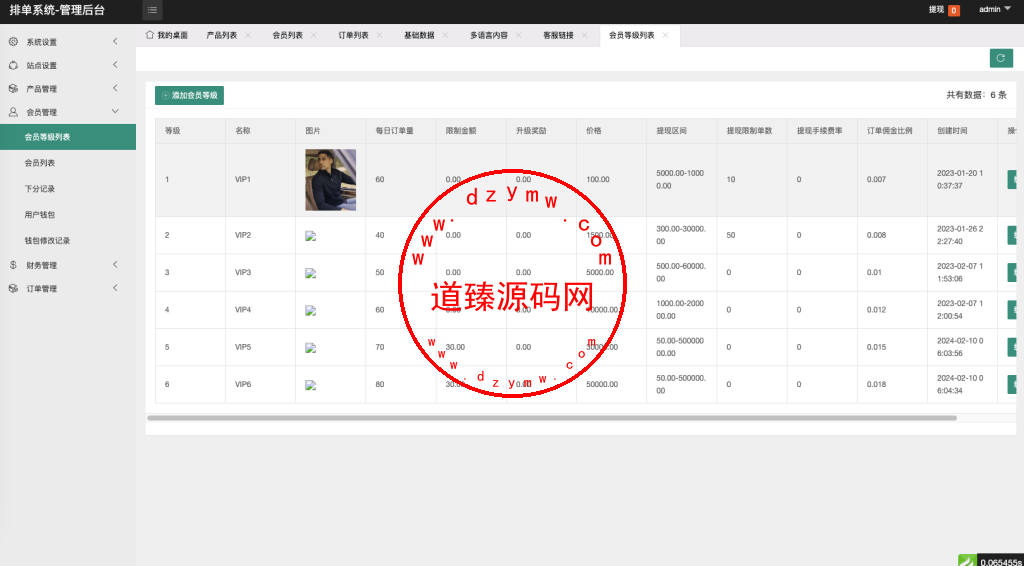
Task: Click the 0.018 commission ratio cell
Action: coord(892,385)
